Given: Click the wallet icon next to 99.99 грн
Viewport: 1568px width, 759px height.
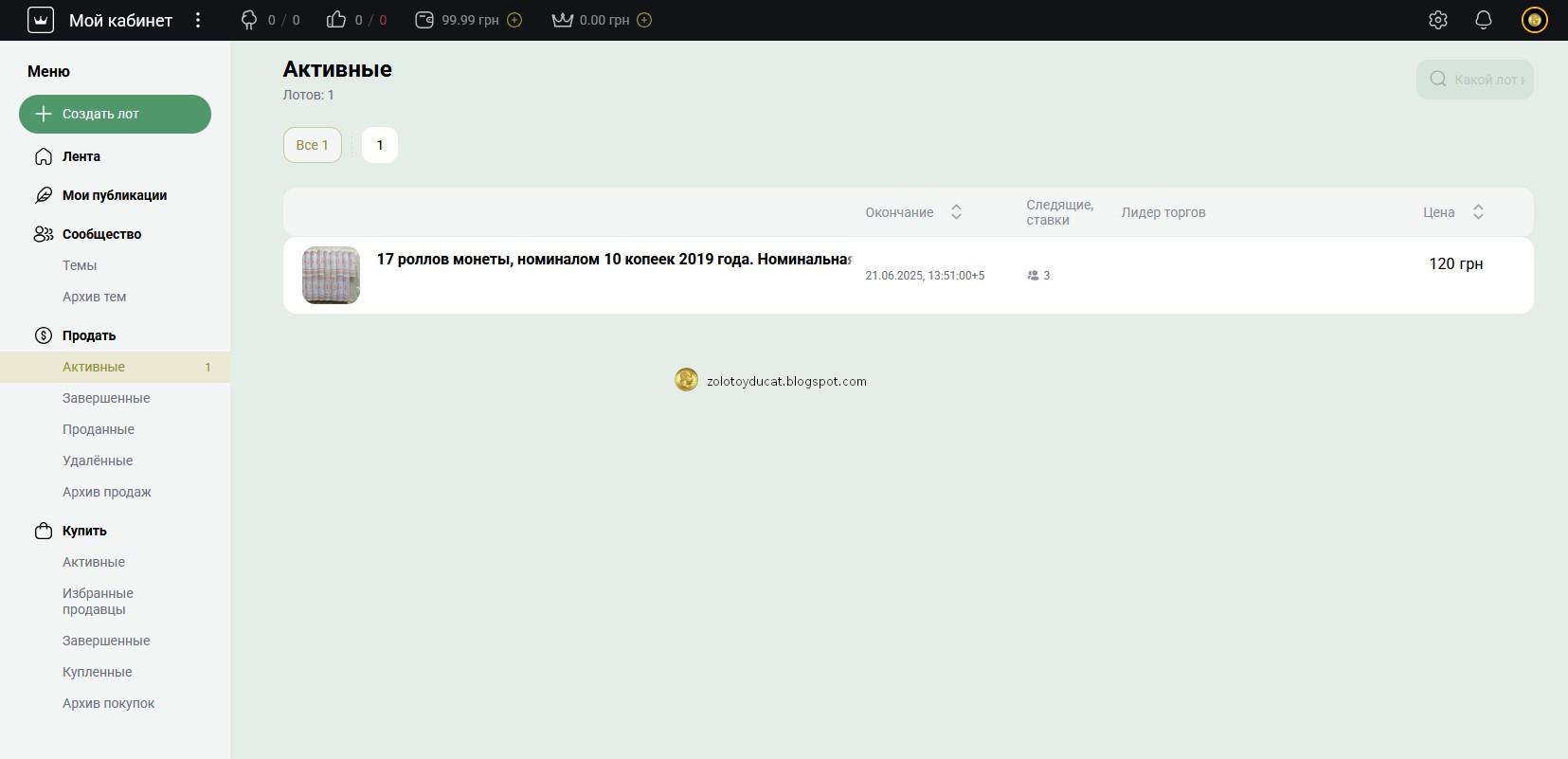Looking at the screenshot, I should point(424,20).
